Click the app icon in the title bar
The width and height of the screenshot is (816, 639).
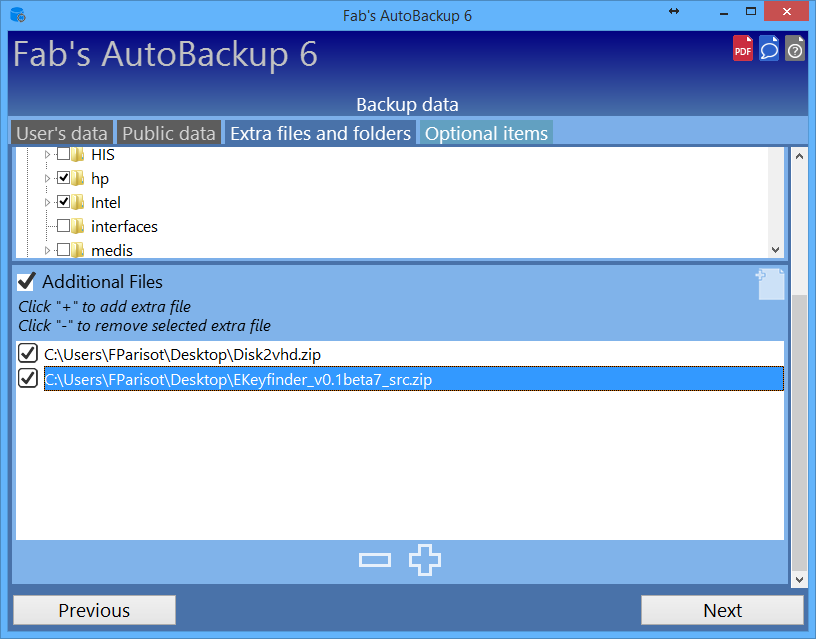(x=18, y=15)
